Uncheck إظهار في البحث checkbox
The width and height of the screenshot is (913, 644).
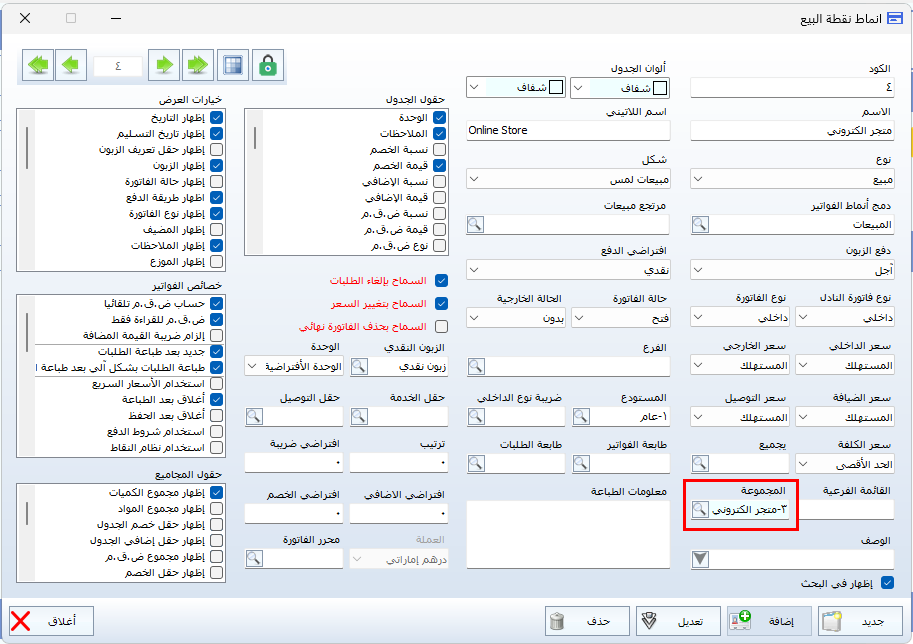tap(885, 583)
